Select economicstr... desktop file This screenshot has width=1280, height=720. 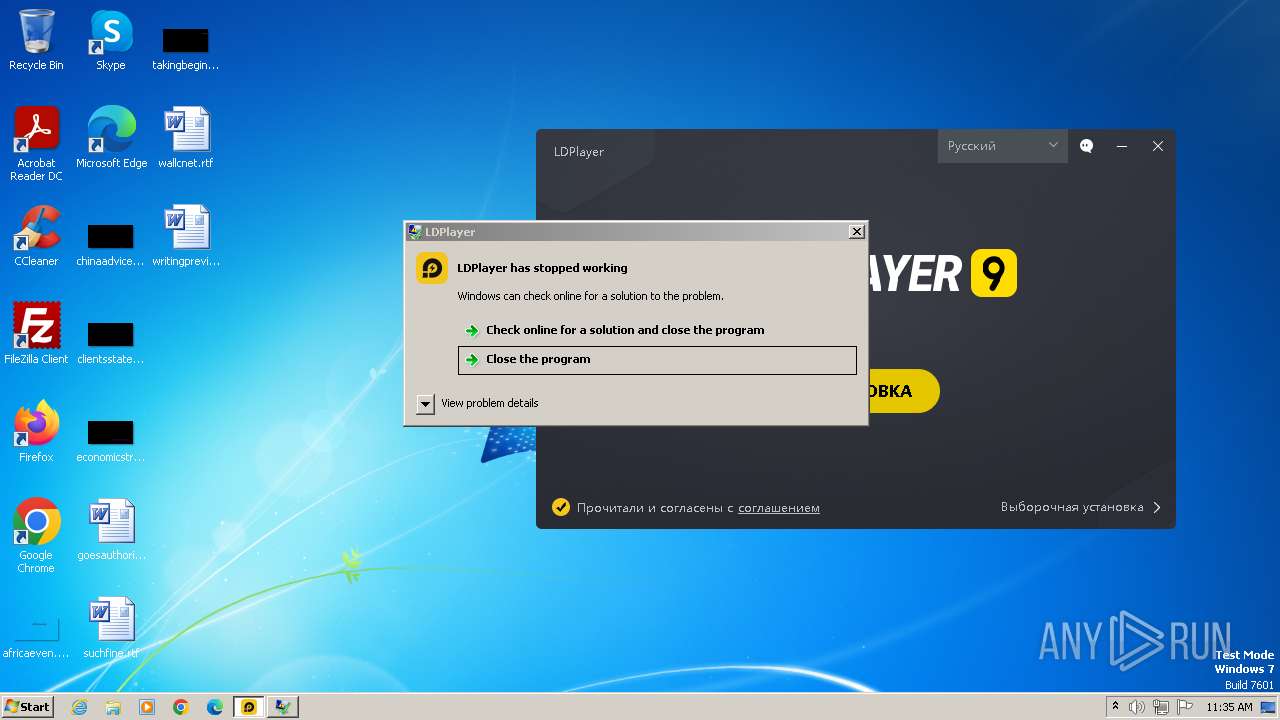pos(110,441)
